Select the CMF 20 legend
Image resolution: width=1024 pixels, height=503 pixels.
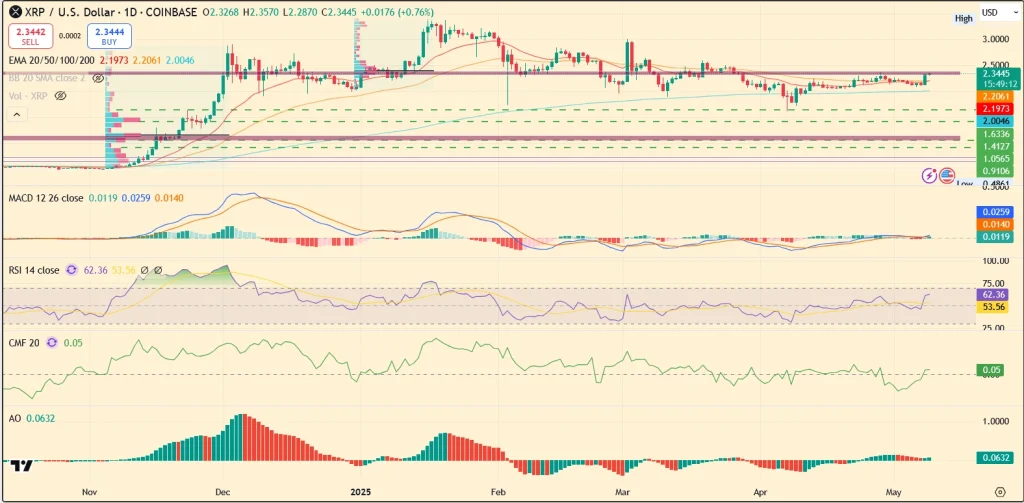click(24, 342)
